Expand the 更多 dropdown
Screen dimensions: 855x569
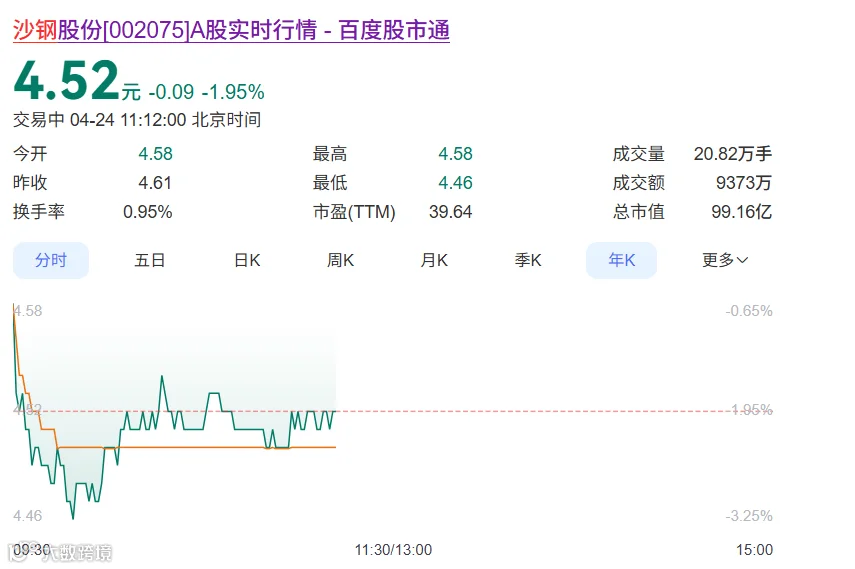(725, 260)
